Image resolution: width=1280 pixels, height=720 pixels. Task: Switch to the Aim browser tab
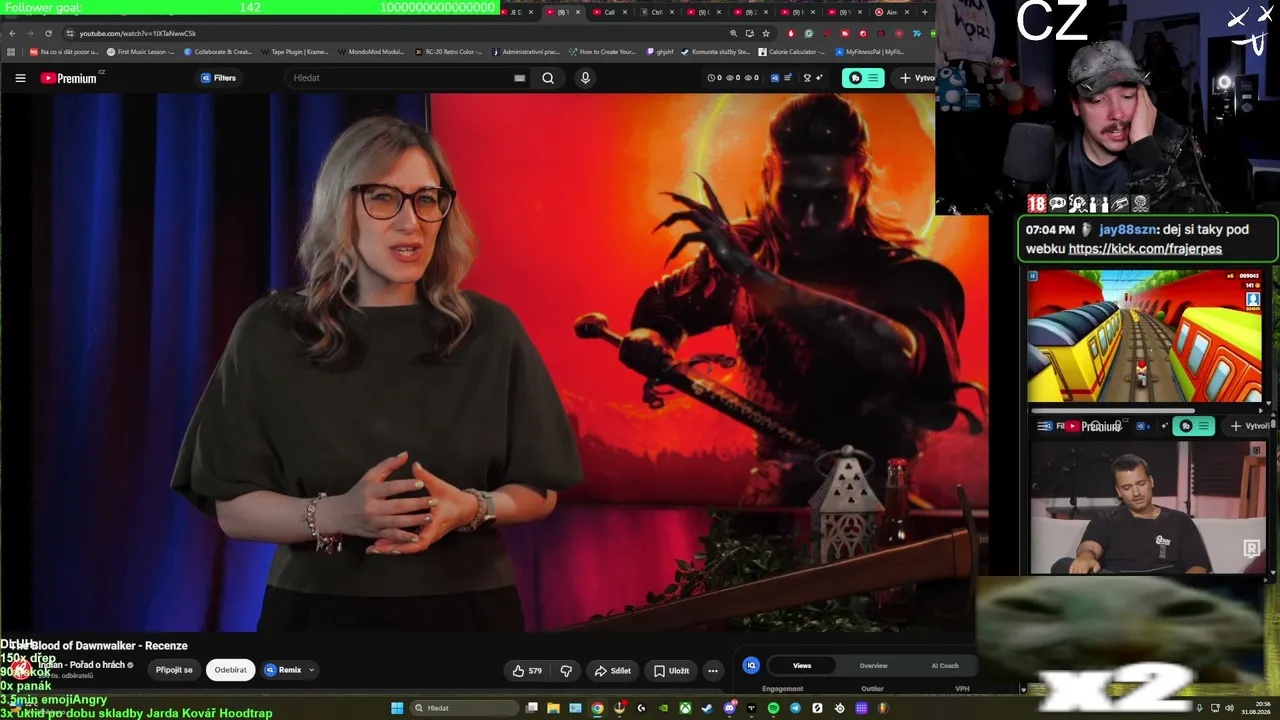pyautogui.click(x=891, y=12)
